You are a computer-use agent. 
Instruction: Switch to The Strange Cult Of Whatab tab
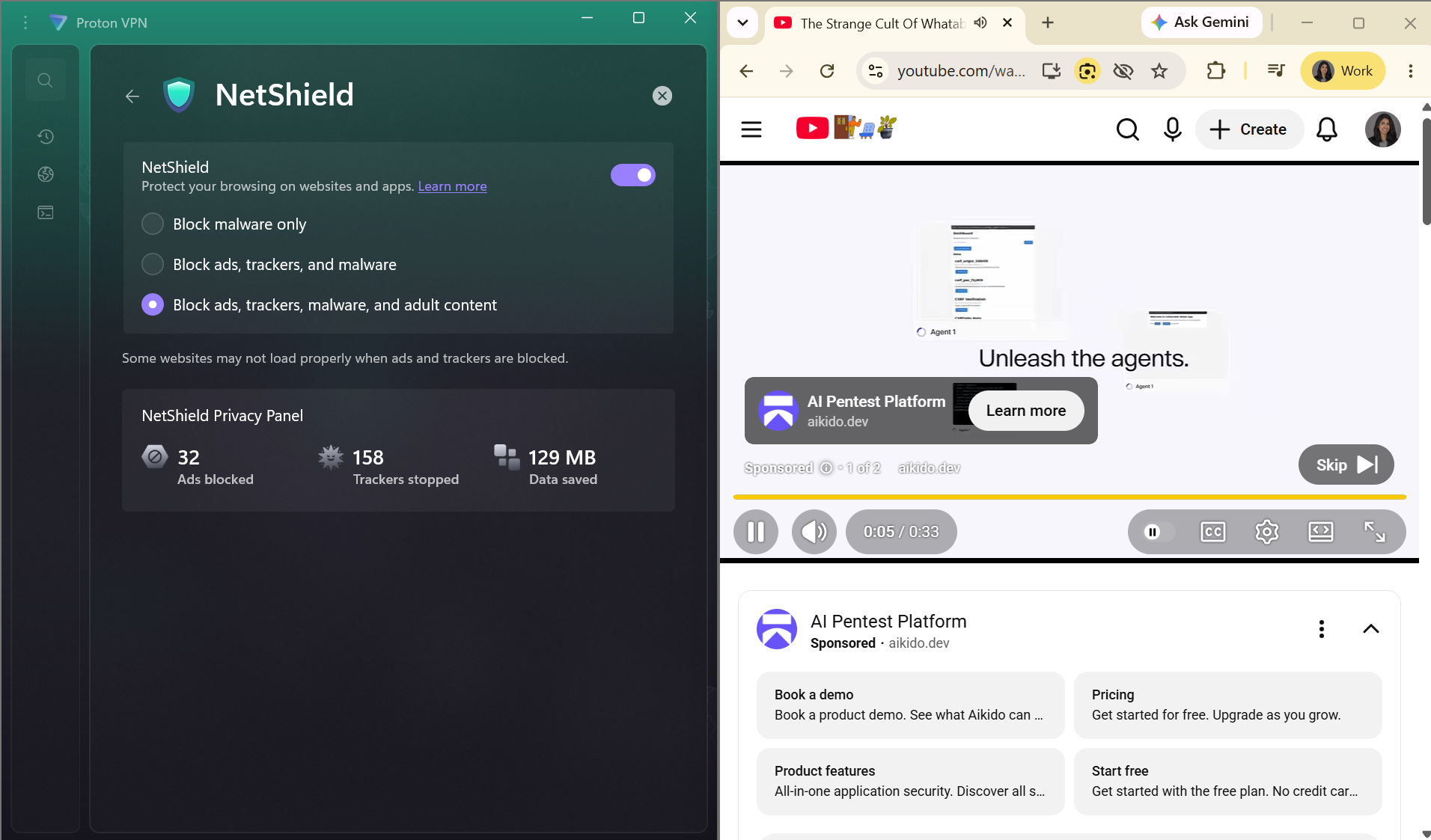[882, 23]
